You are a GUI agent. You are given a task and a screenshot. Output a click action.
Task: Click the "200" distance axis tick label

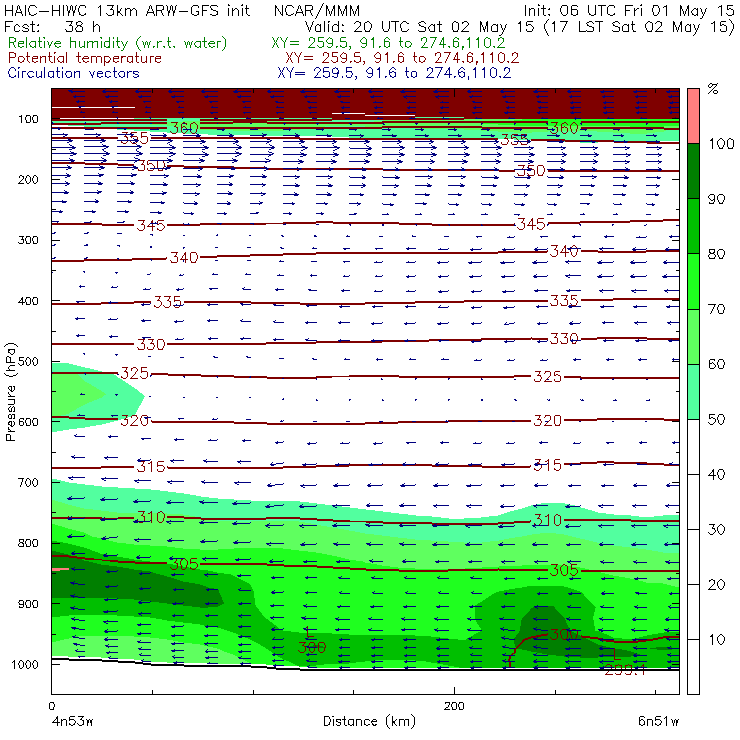pyautogui.click(x=454, y=706)
